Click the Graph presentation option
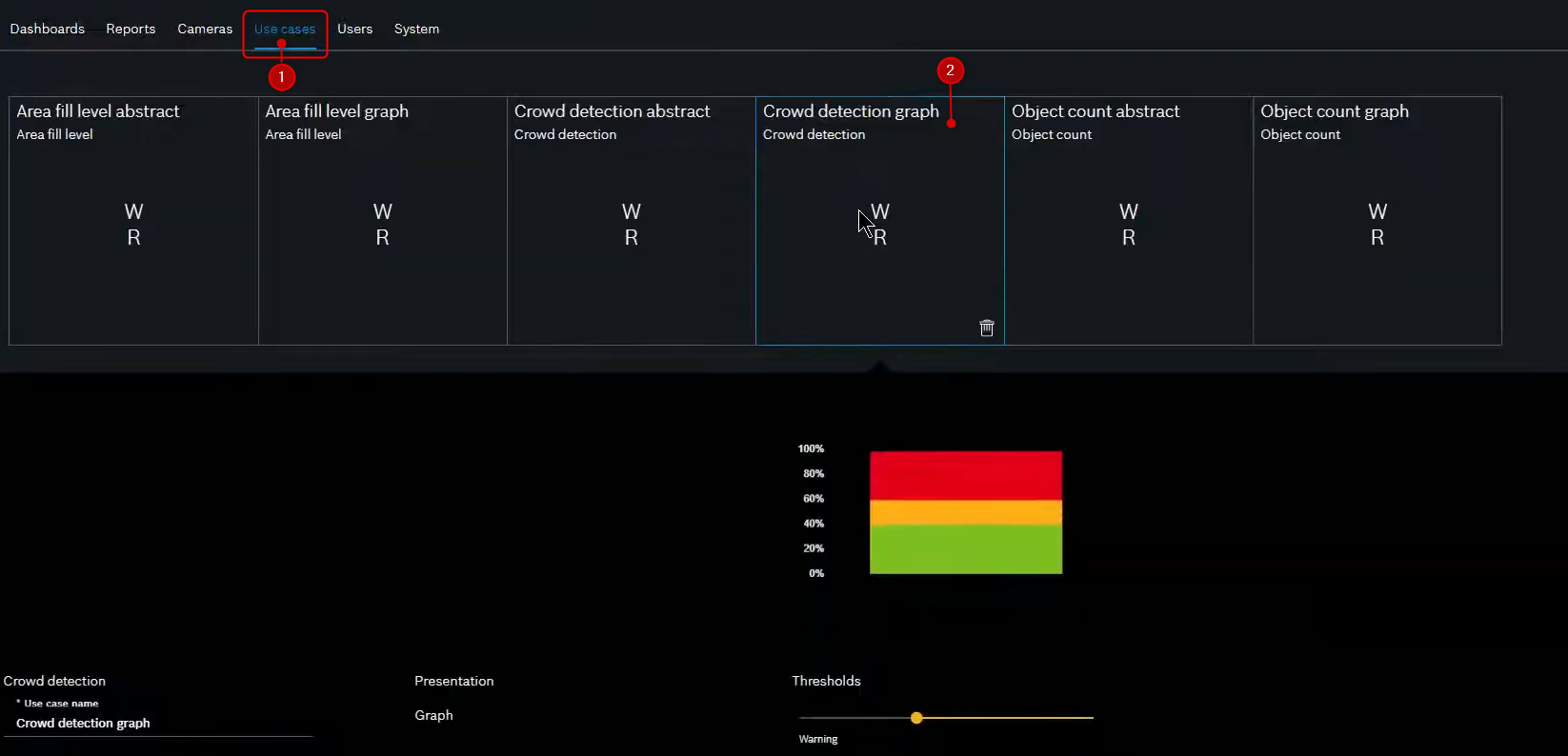Screen dimensions: 1568x756 tap(433, 715)
